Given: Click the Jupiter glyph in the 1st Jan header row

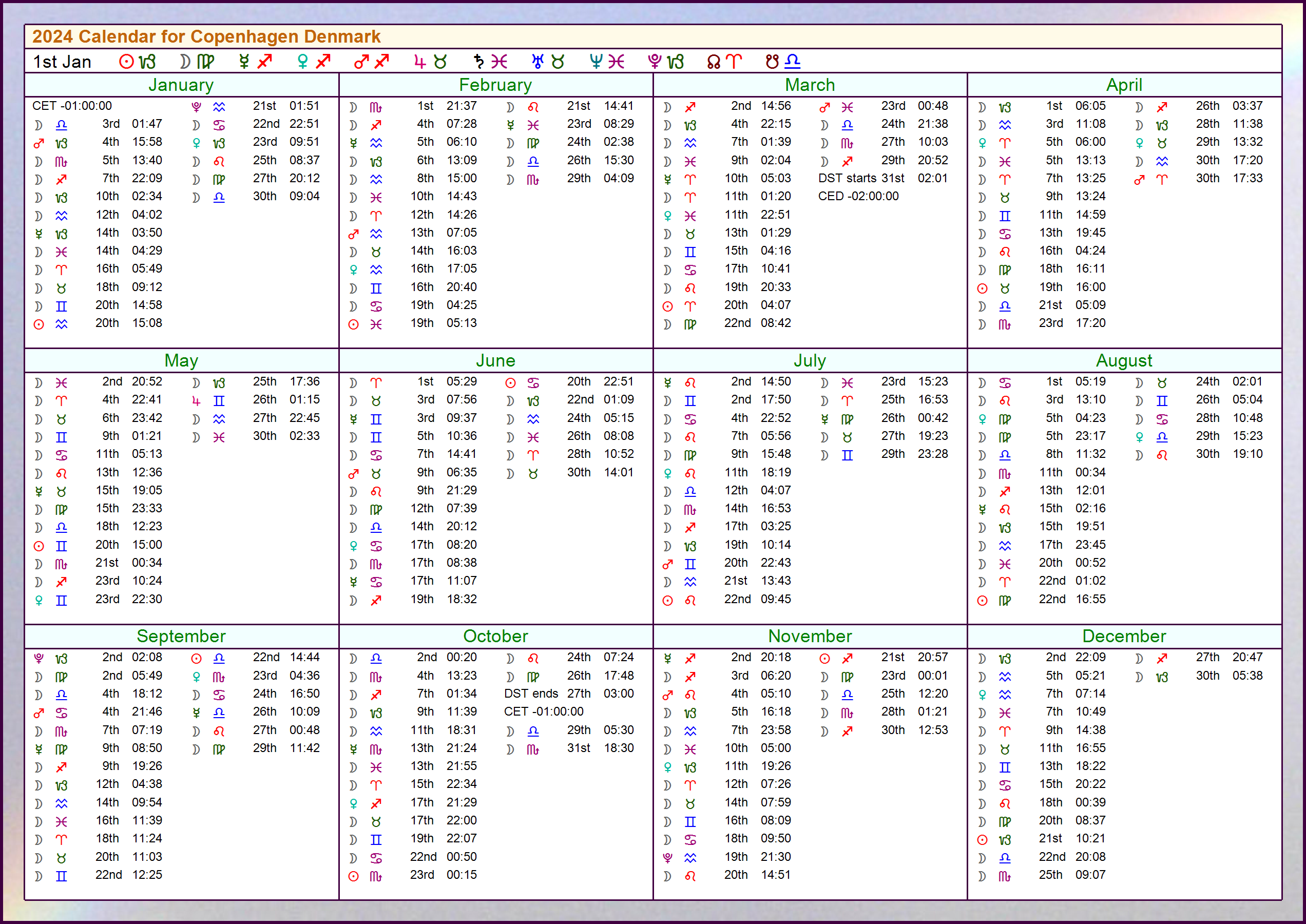Looking at the screenshot, I should 420,62.
